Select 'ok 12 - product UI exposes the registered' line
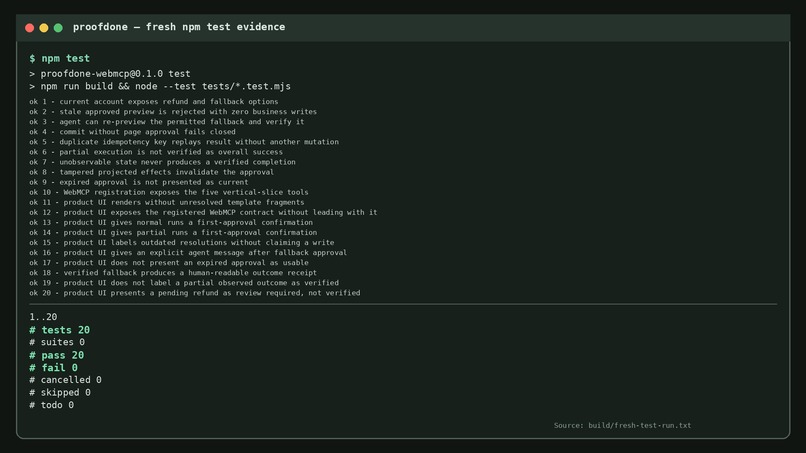Screen dimensions: 806x453 [203, 212]
